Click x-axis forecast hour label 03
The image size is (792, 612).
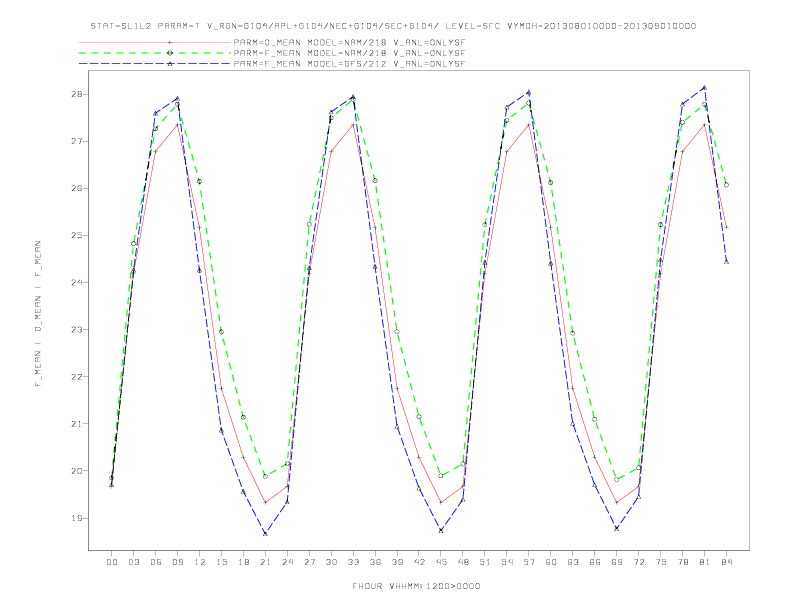(x=133, y=562)
